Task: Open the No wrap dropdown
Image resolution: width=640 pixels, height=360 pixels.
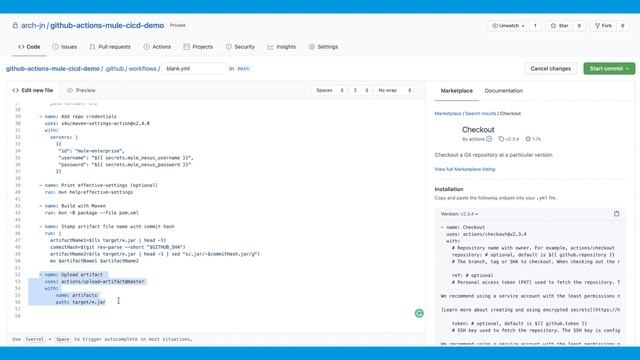Action: (394, 90)
